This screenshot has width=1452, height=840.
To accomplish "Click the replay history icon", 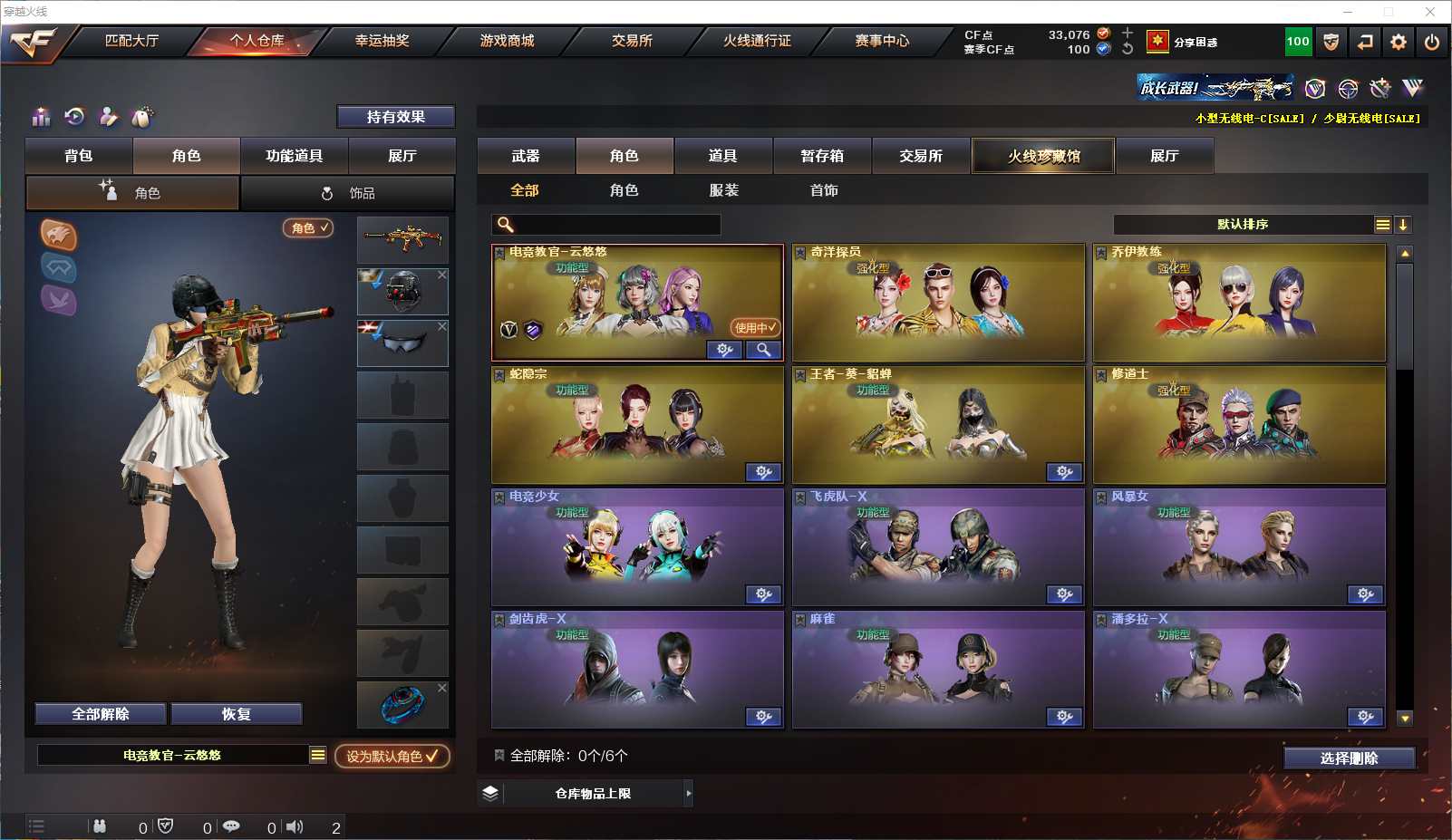I will coord(75,116).
